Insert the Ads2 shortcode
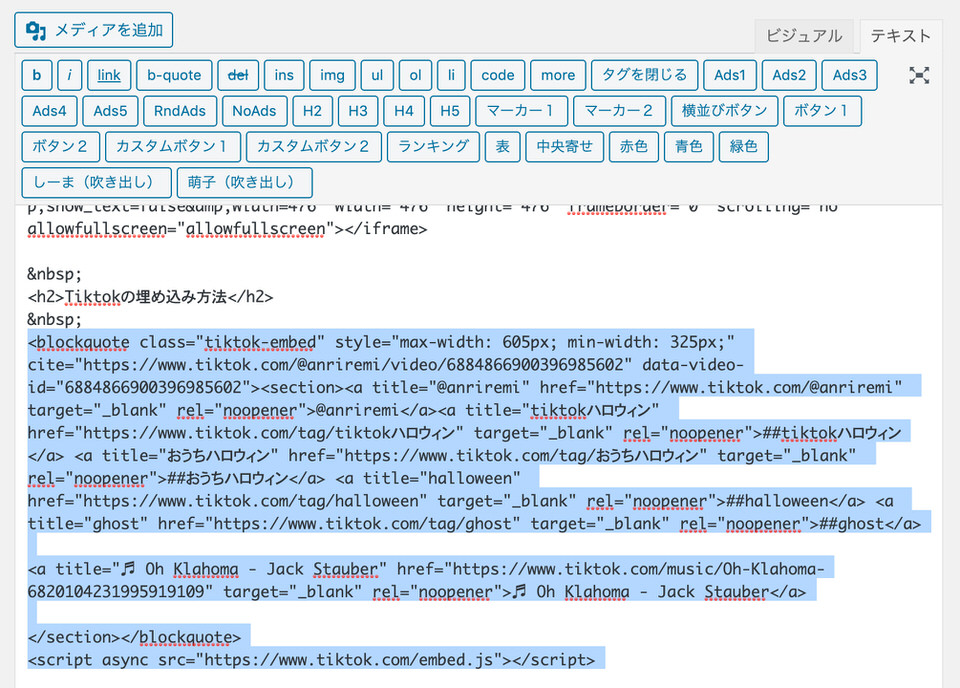This screenshot has width=960, height=688. click(x=789, y=75)
